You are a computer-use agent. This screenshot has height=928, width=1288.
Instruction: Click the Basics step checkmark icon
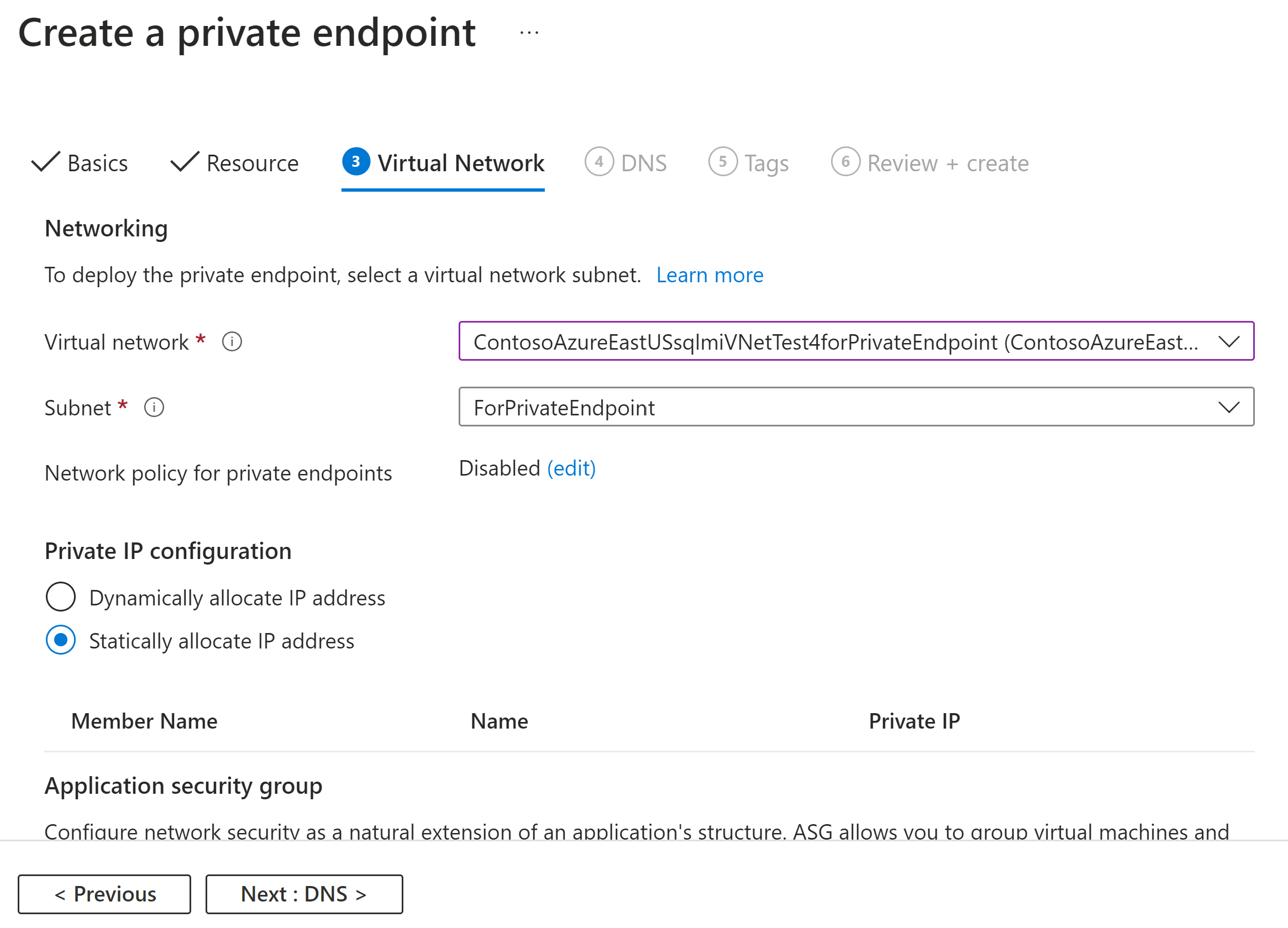(x=45, y=162)
